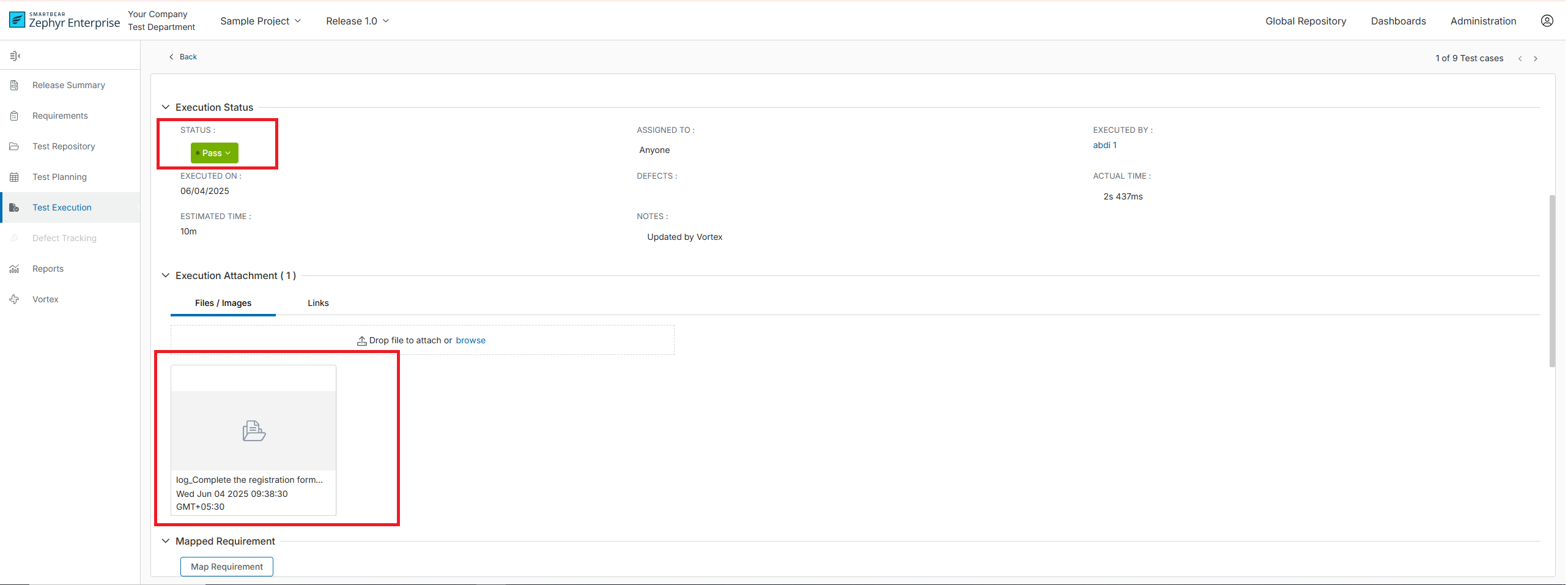Screen dimensions: 1568x585
Task: Open the Test Repository sidebar icon
Action: click(x=14, y=146)
